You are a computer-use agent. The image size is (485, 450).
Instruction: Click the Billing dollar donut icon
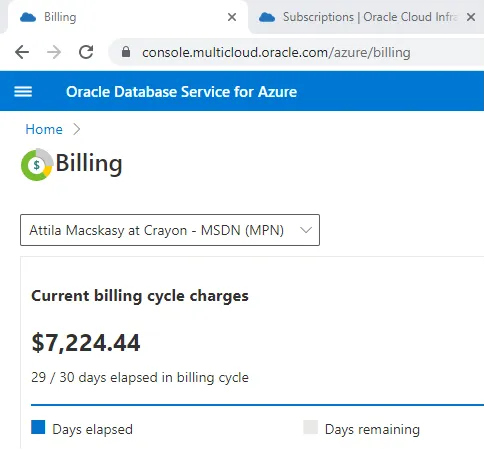37,165
